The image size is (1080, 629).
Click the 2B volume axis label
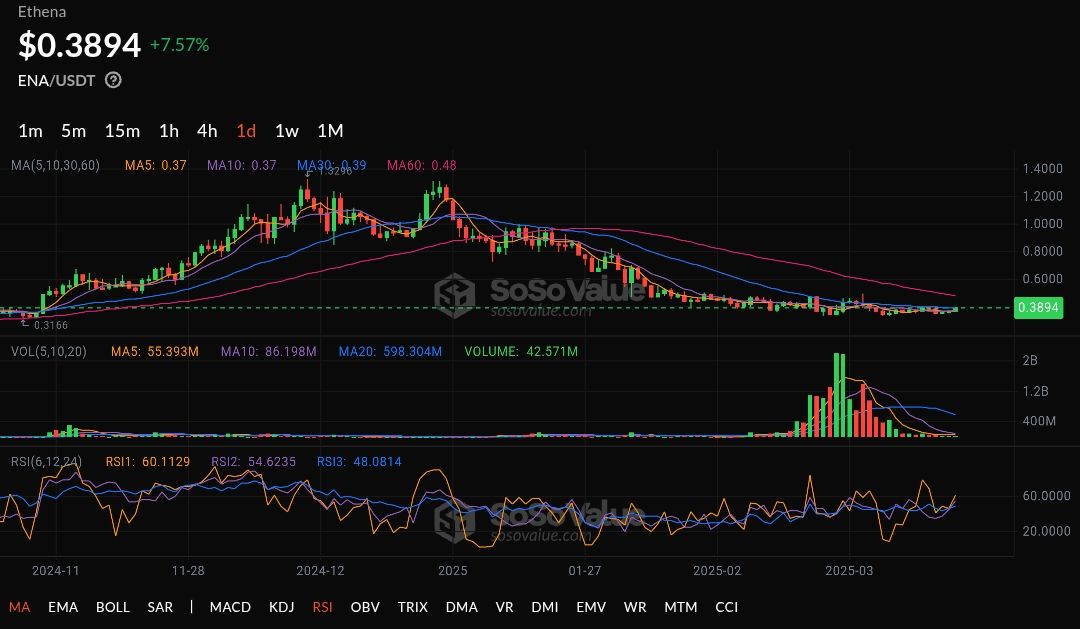point(1030,360)
